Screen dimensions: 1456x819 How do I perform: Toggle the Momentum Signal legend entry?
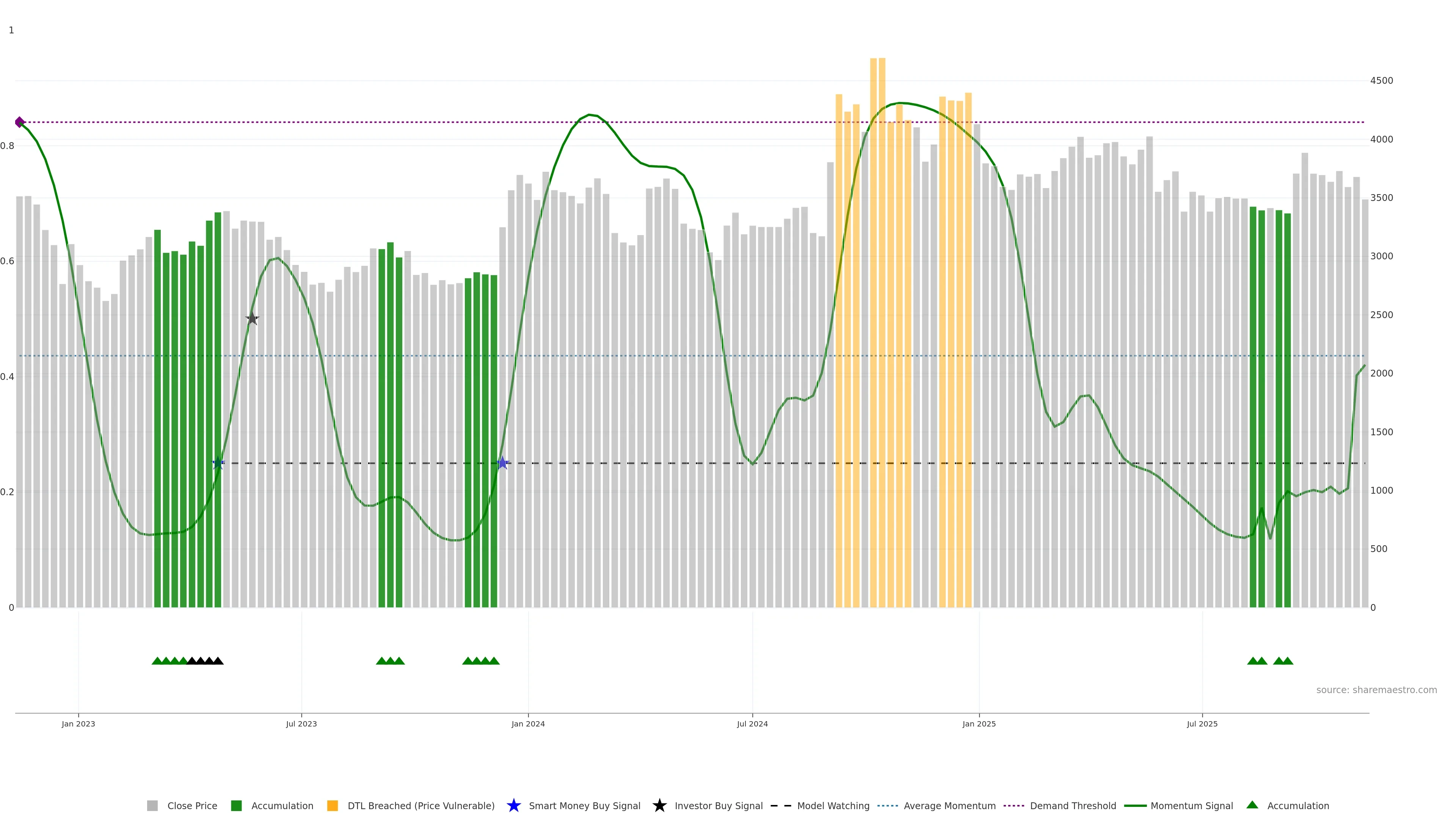click(1191, 805)
